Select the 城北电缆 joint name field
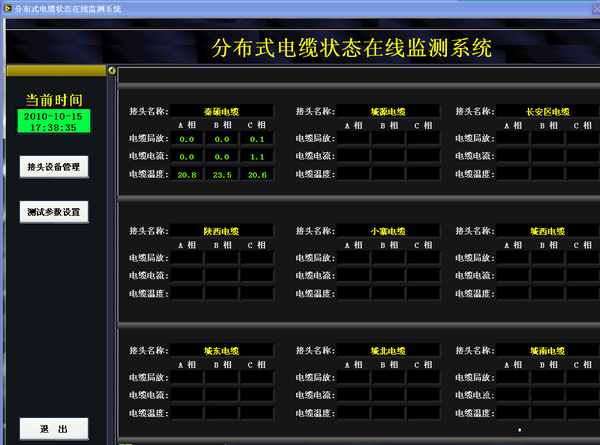 (x=389, y=351)
